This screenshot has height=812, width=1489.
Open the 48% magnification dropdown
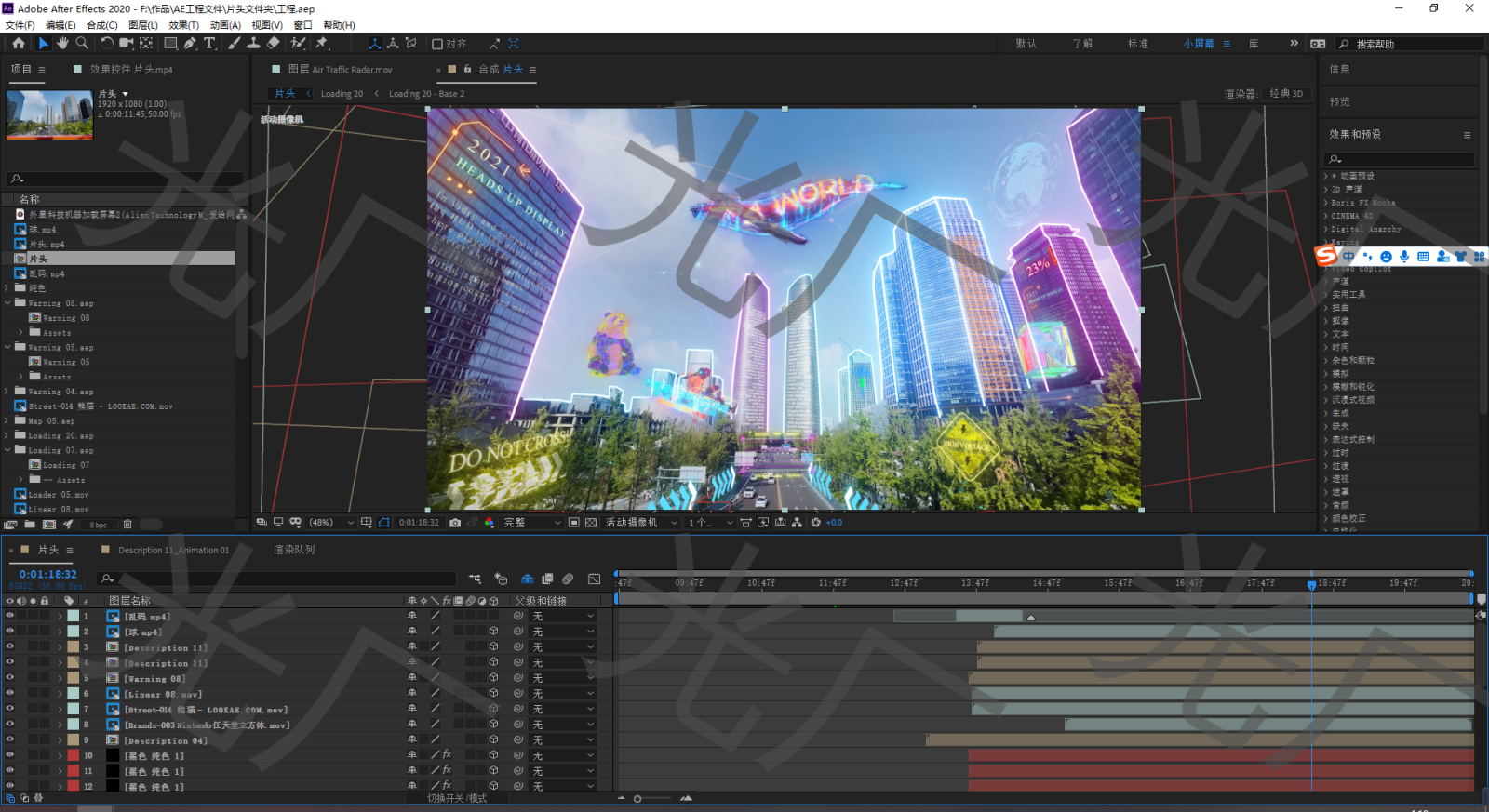pos(331,523)
